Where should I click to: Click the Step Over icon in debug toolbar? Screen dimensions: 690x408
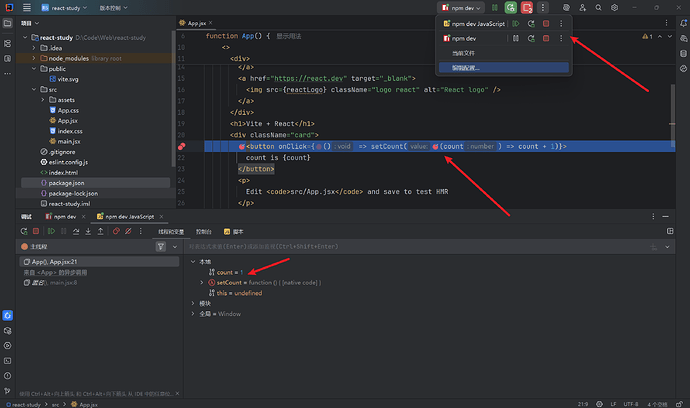(x=76, y=231)
